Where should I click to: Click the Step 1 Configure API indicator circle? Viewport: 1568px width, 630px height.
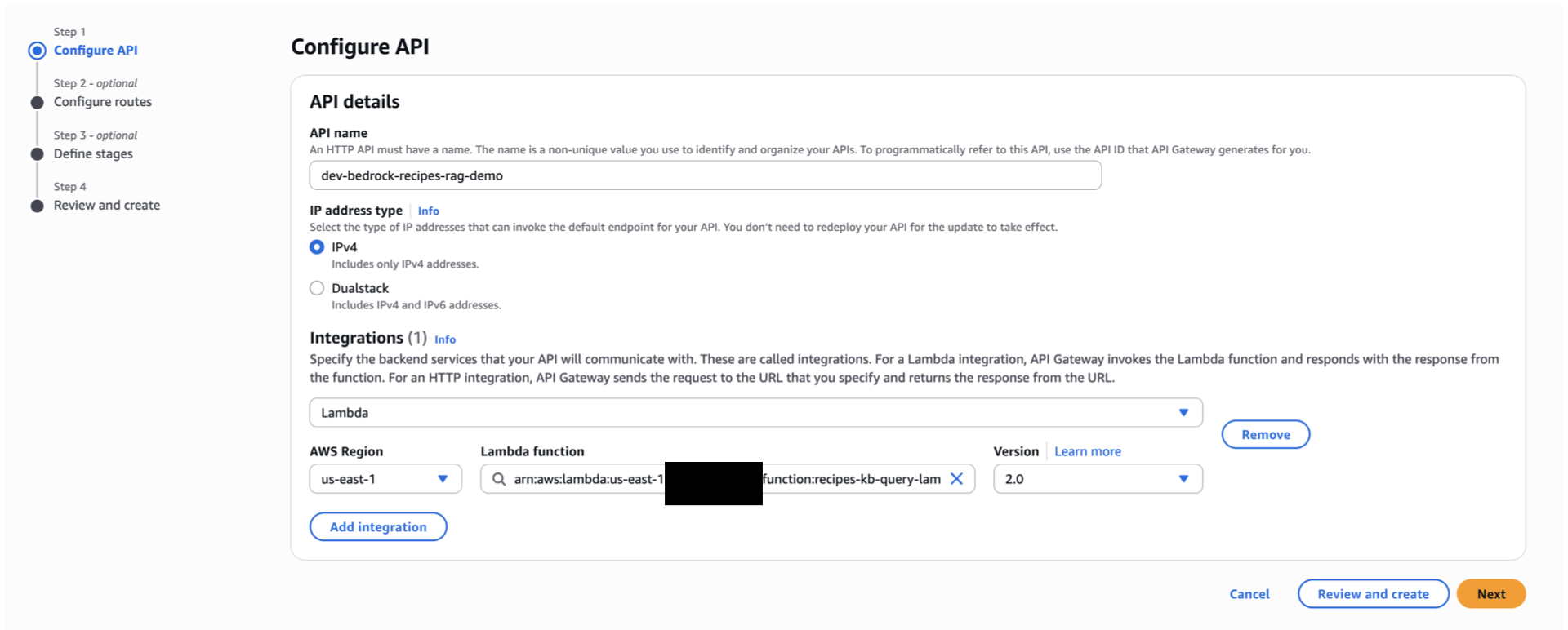[37, 51]
